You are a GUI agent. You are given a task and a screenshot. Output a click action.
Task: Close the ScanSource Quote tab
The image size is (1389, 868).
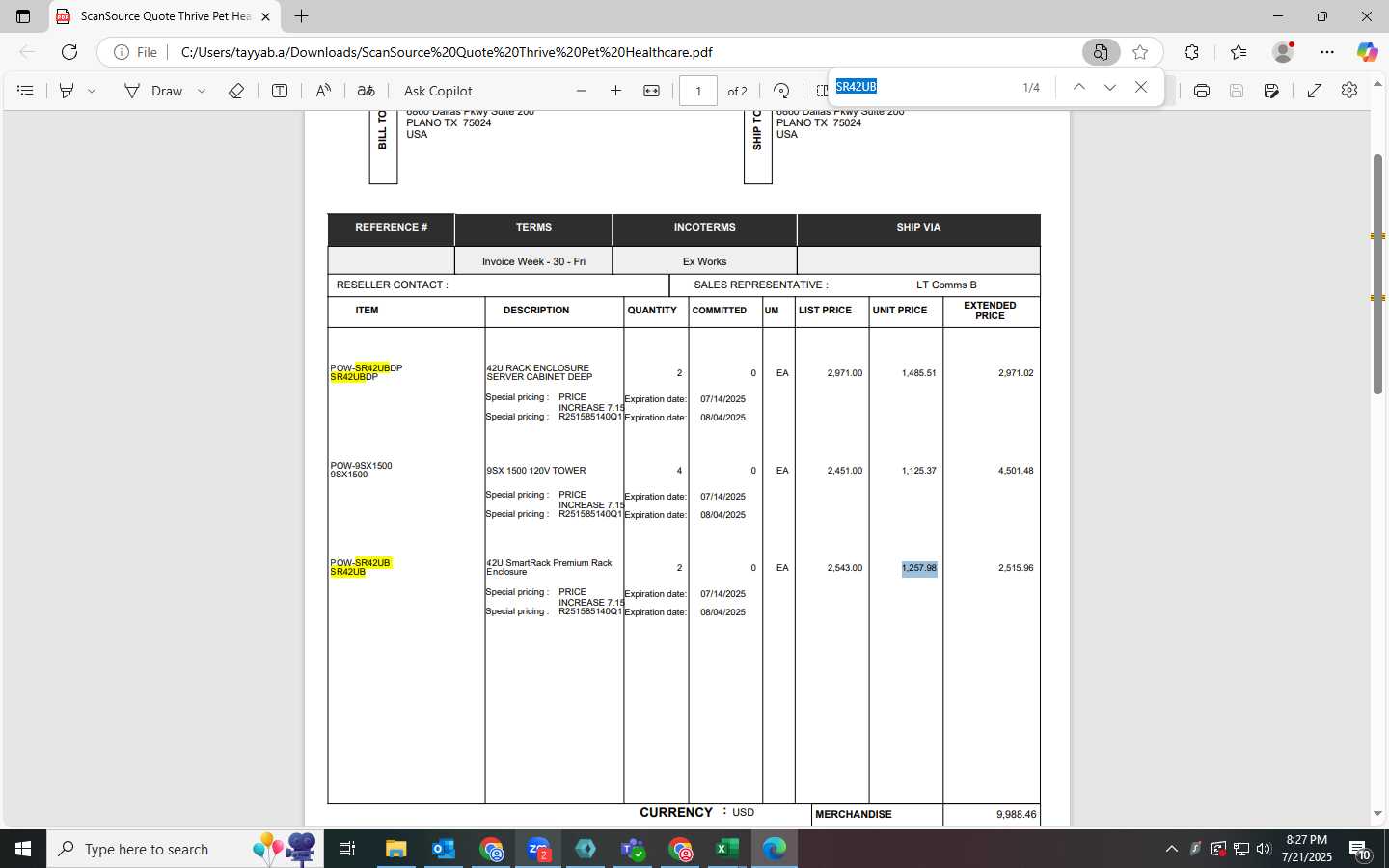coord(265,16)
